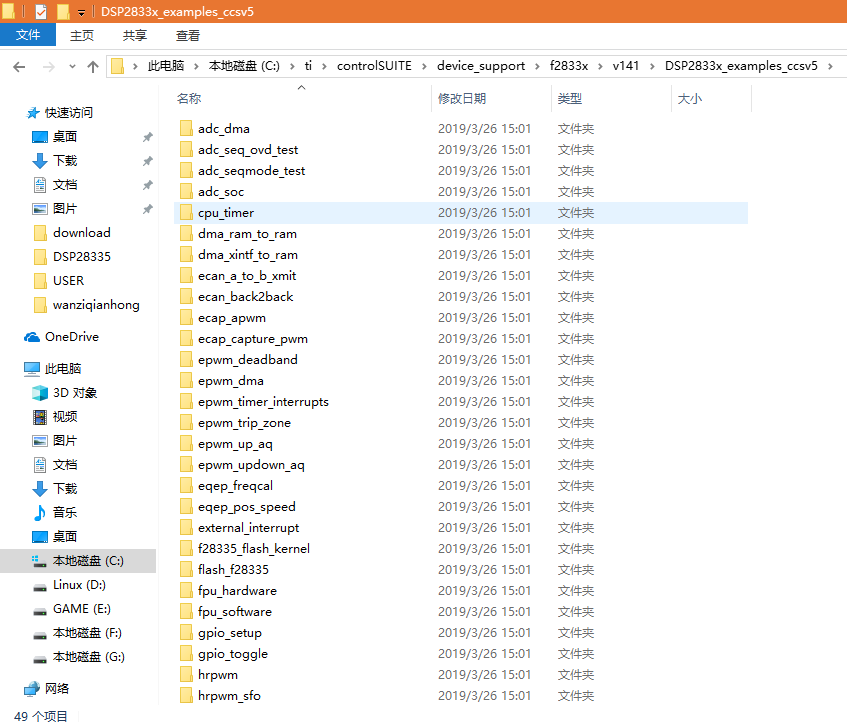Screen dimensions: 847x728
Task: Click New Folder icon in title bar
Action: click(63, 11)
